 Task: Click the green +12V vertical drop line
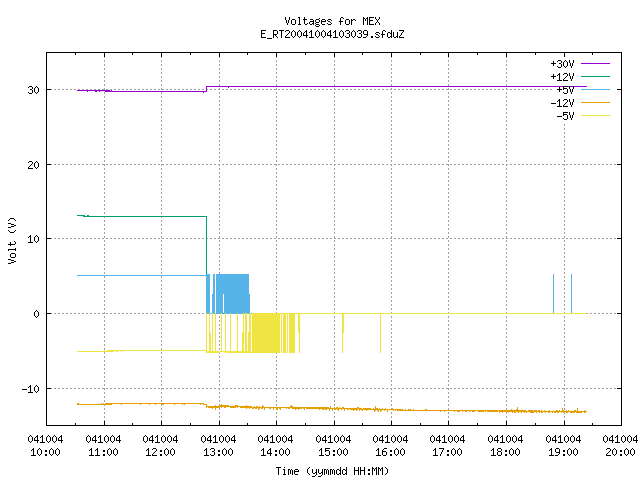(x=207, y=245)
